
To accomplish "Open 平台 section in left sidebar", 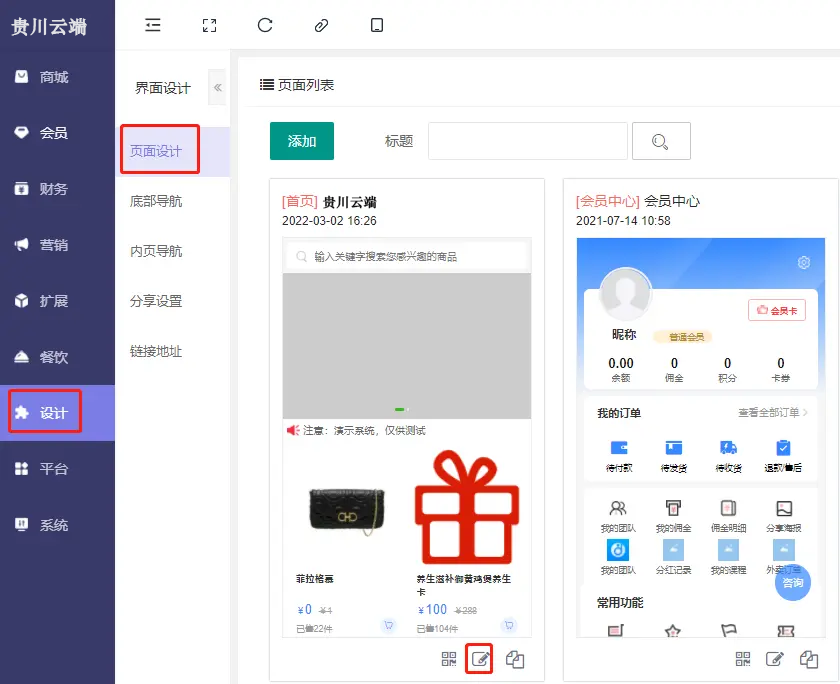I will coord(57,469).
